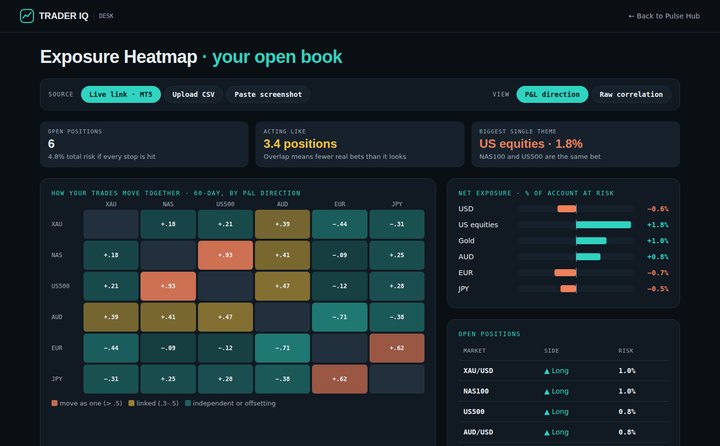
Task: Click the MARKET column header
Action: tap(474, 350)
